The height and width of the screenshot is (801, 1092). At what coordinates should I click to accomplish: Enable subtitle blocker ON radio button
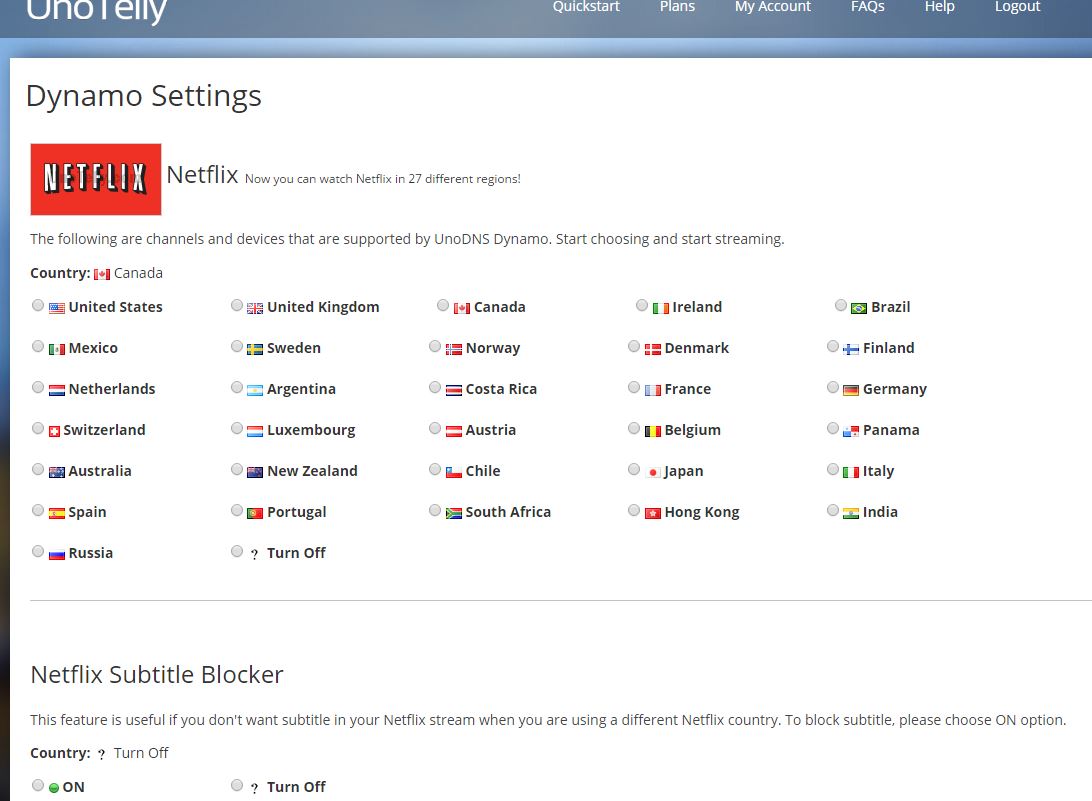pos(38,786)
